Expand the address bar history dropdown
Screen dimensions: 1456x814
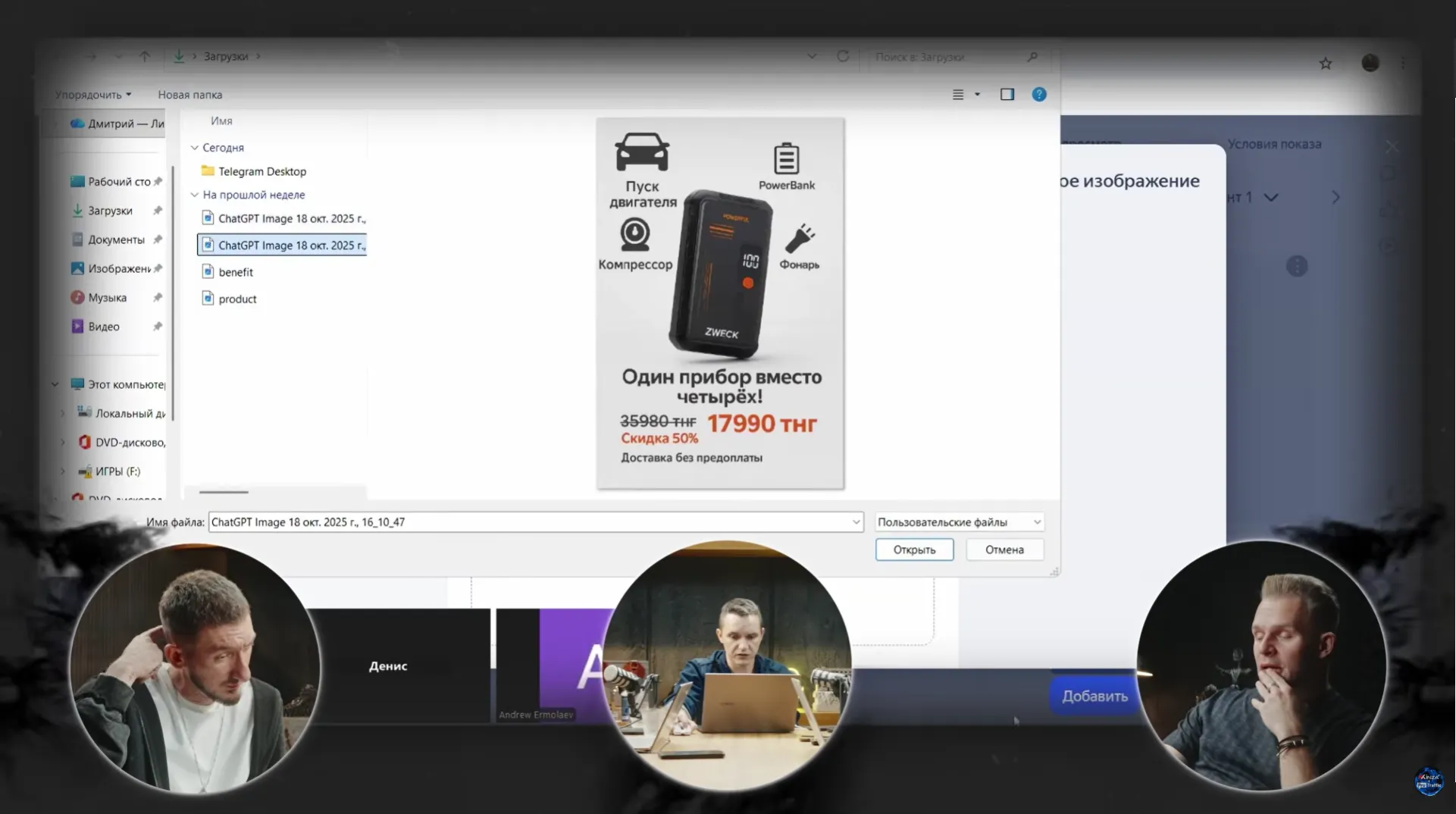pyautogui.click(x=812, y=56)
